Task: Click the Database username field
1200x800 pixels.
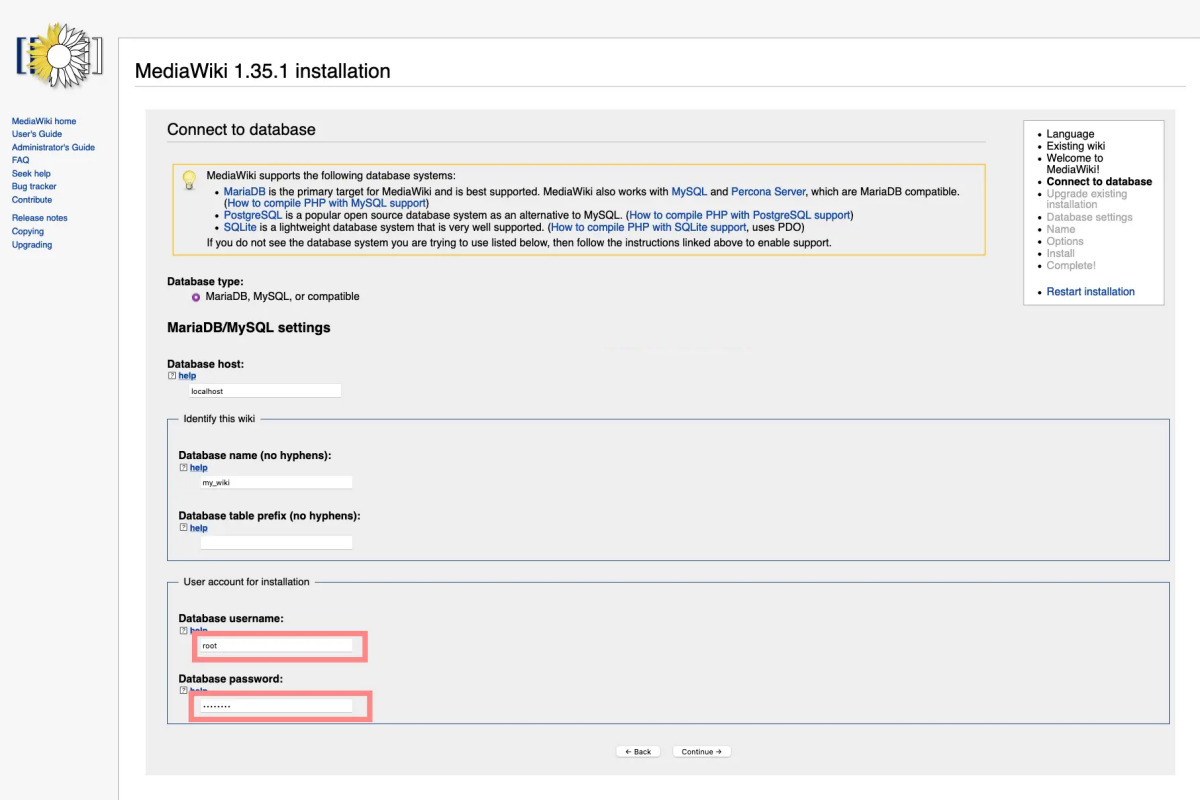Action: 276,646
